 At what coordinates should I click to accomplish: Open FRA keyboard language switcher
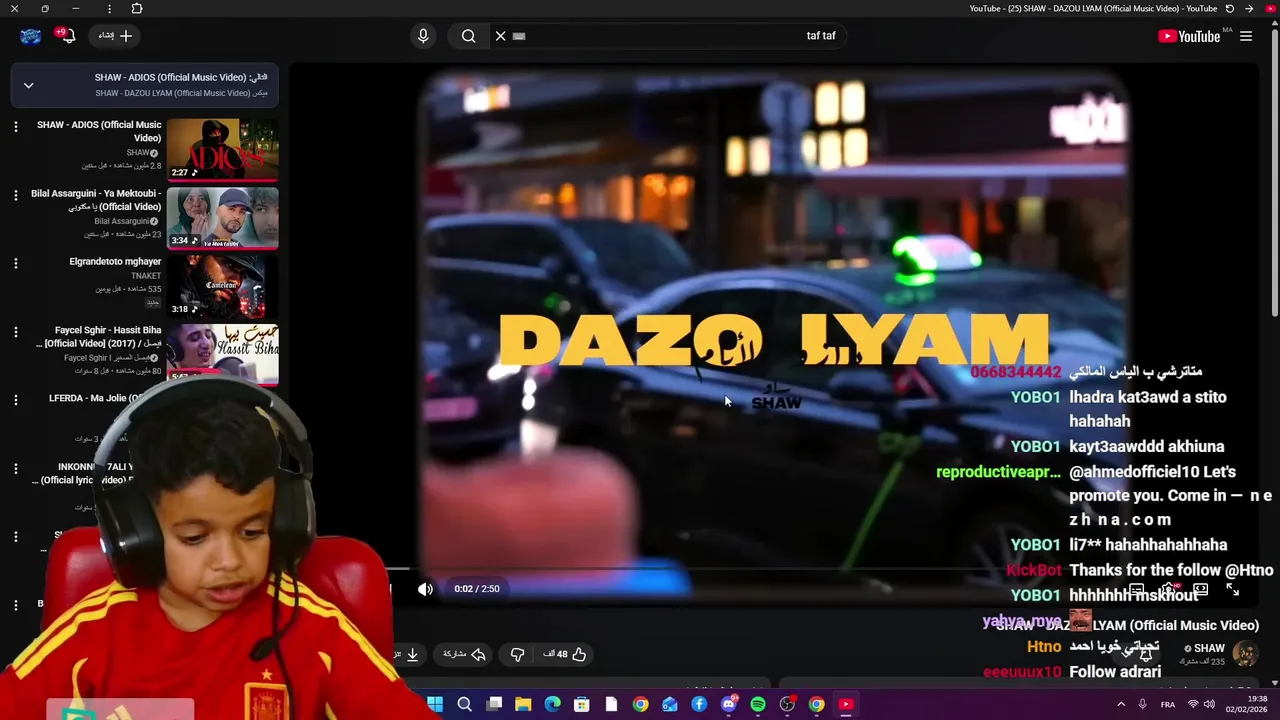coord(1168,705)
